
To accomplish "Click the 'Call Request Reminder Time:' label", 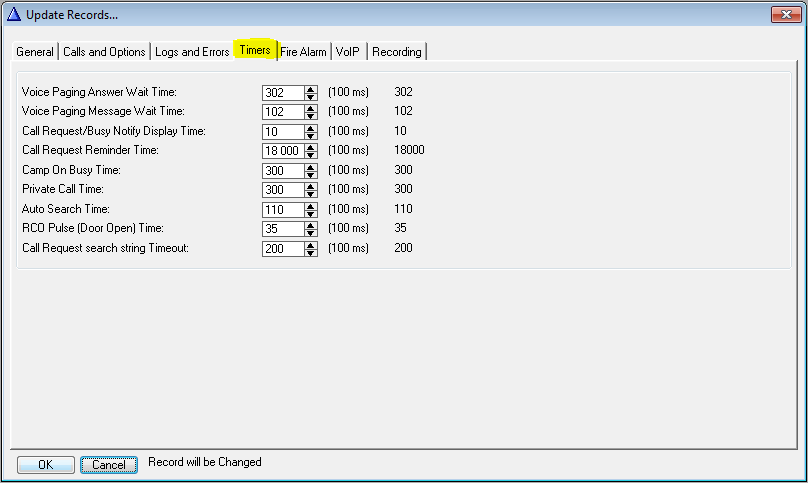I will (90, 150).
